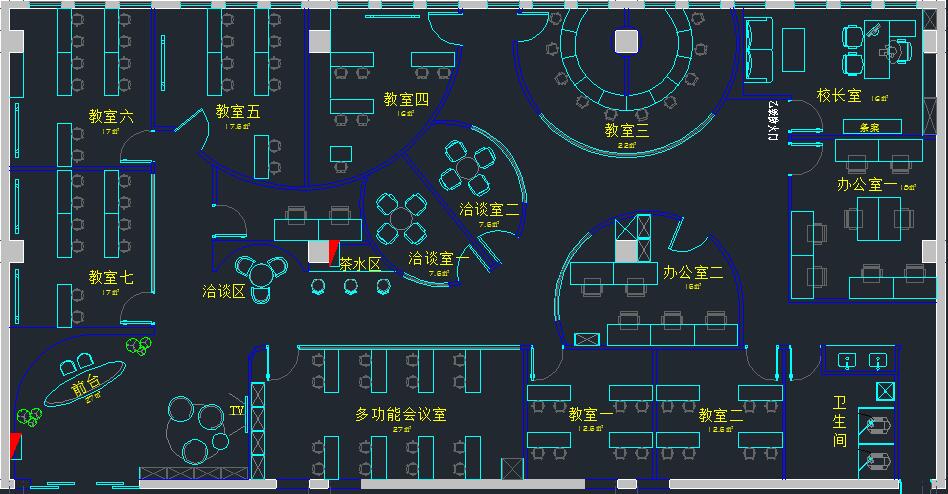The height and width of the screenshot is (494, 948).
Task: Click the square column in 教室三 center
Action: tap(626, 41)
